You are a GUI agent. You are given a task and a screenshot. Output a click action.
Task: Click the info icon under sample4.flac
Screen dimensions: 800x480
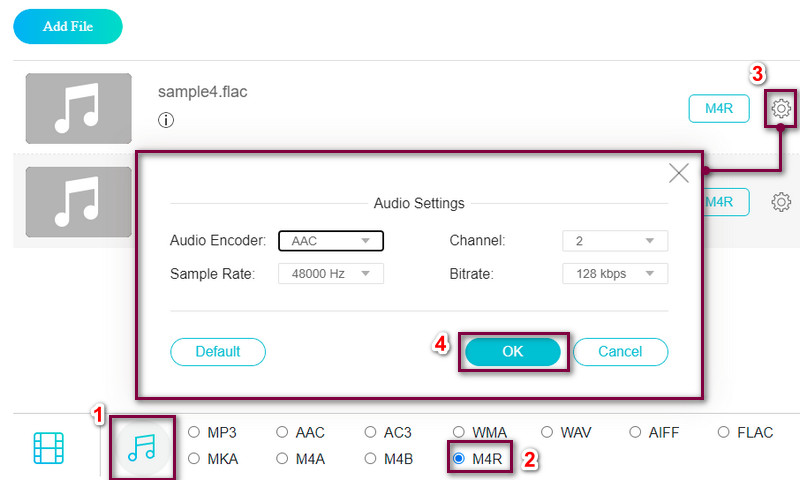pyautogui.click(x=166, y=120)
